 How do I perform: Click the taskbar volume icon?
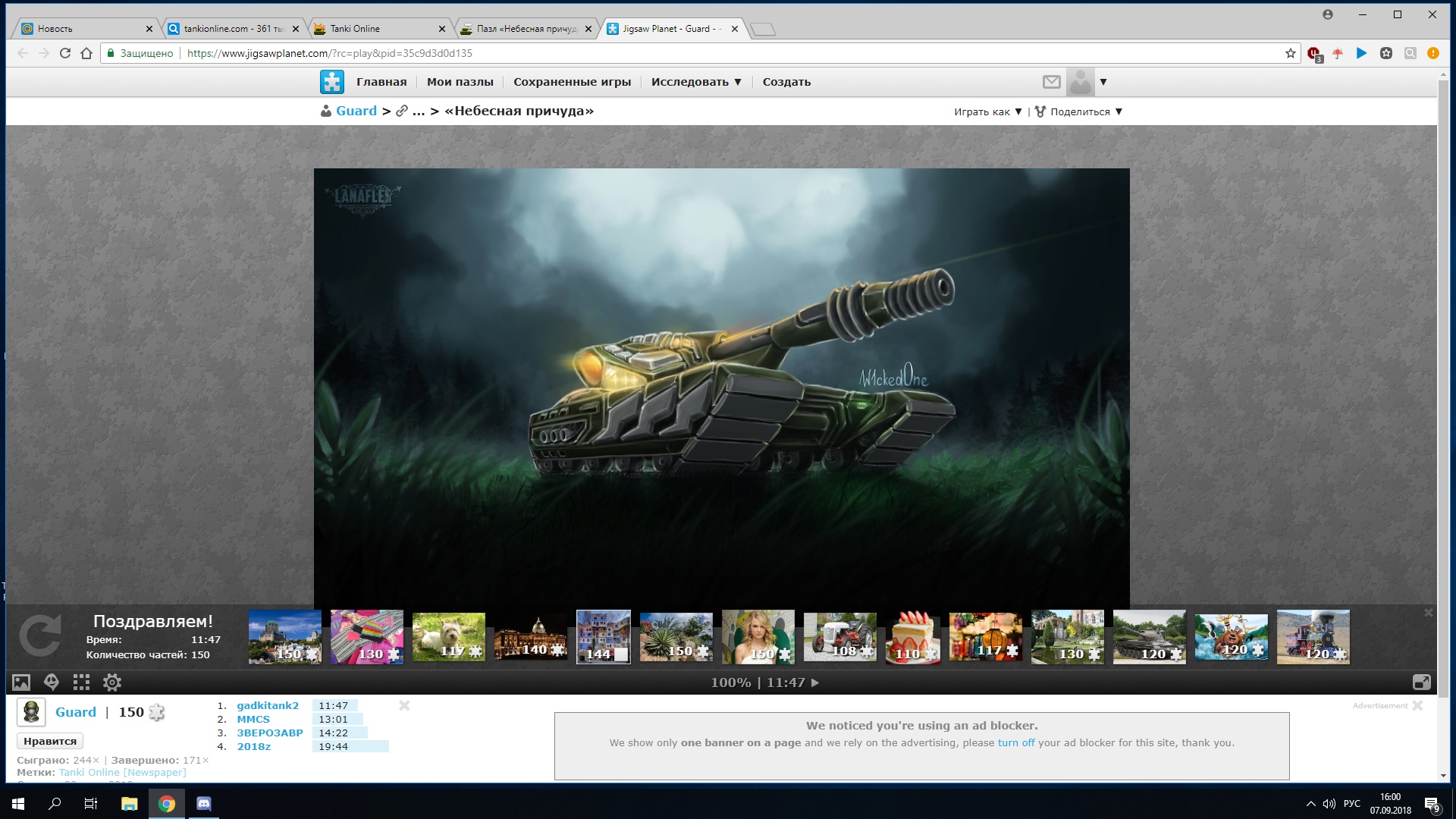coord(1329,804)
